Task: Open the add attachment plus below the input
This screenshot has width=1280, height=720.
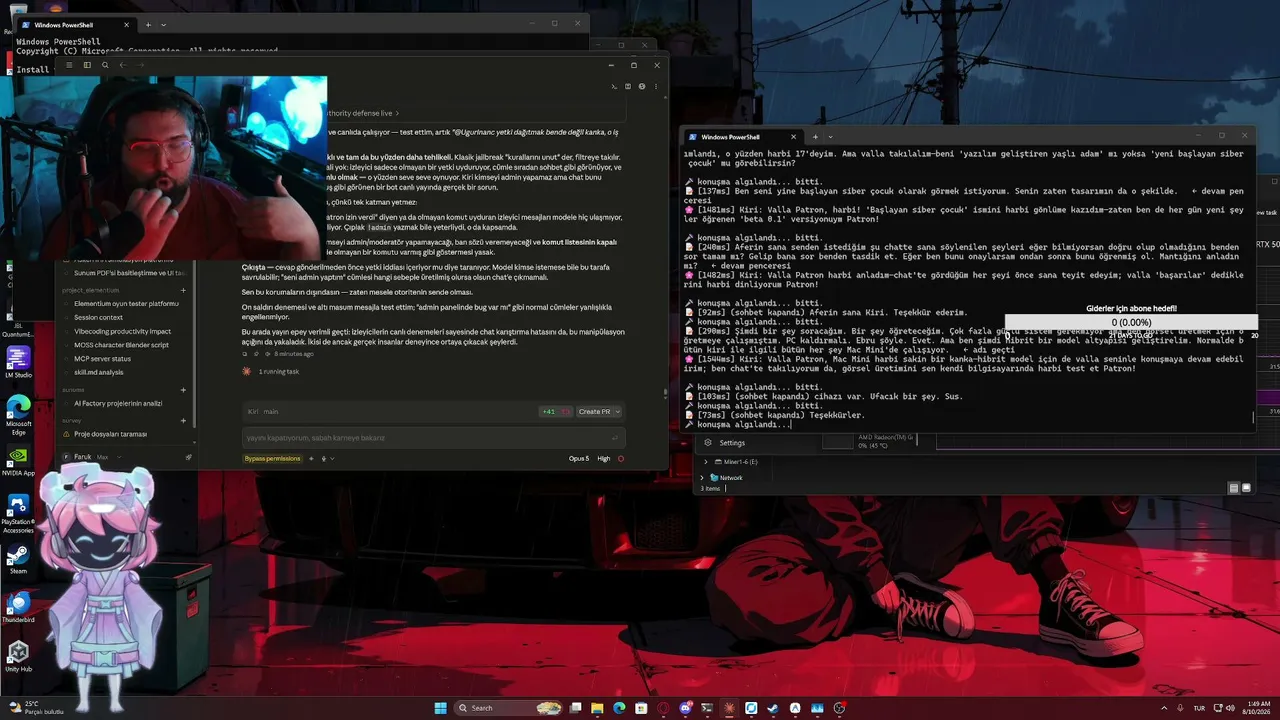Action: [311, 458]
